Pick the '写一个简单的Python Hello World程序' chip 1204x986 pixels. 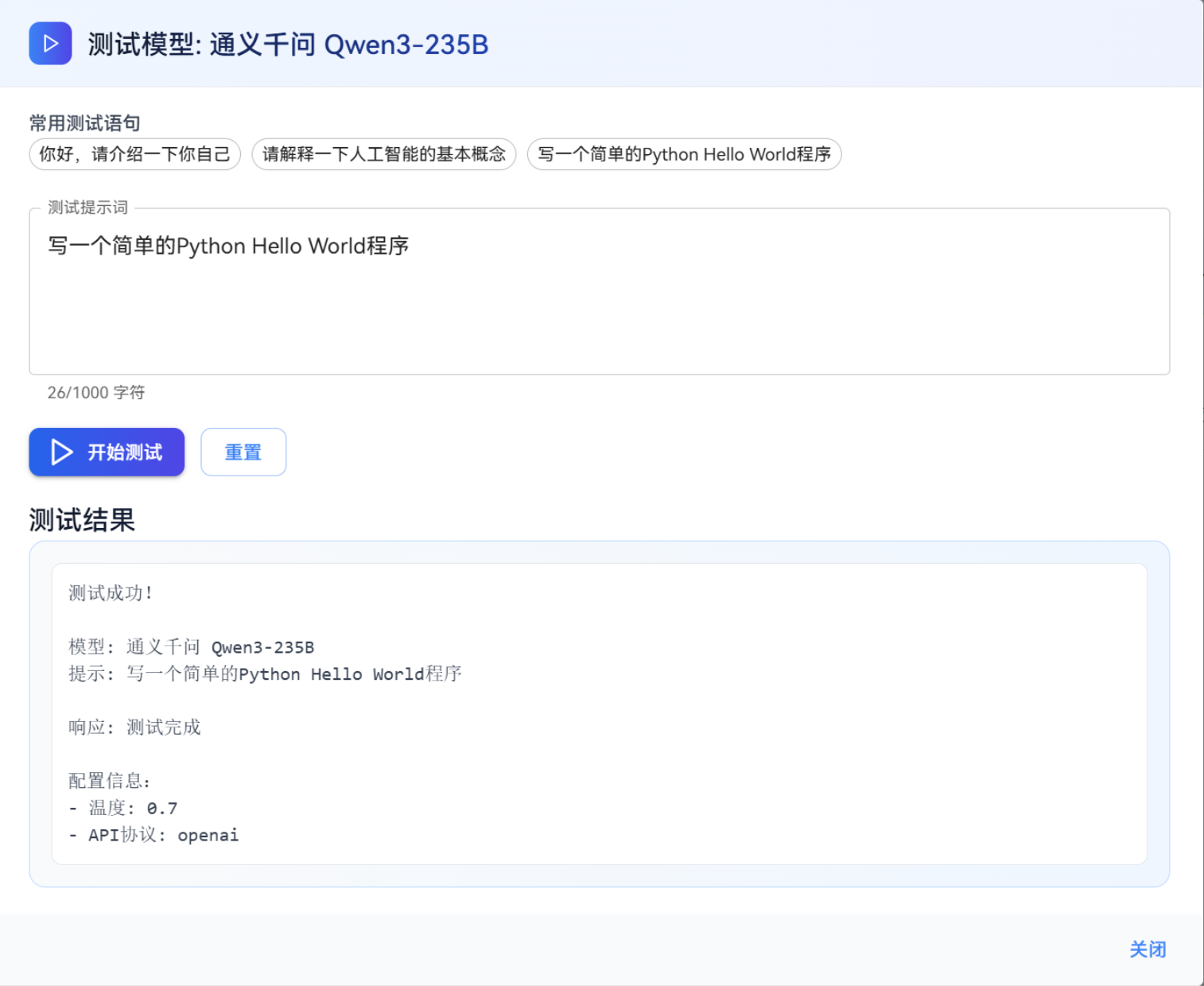(684, 154)
